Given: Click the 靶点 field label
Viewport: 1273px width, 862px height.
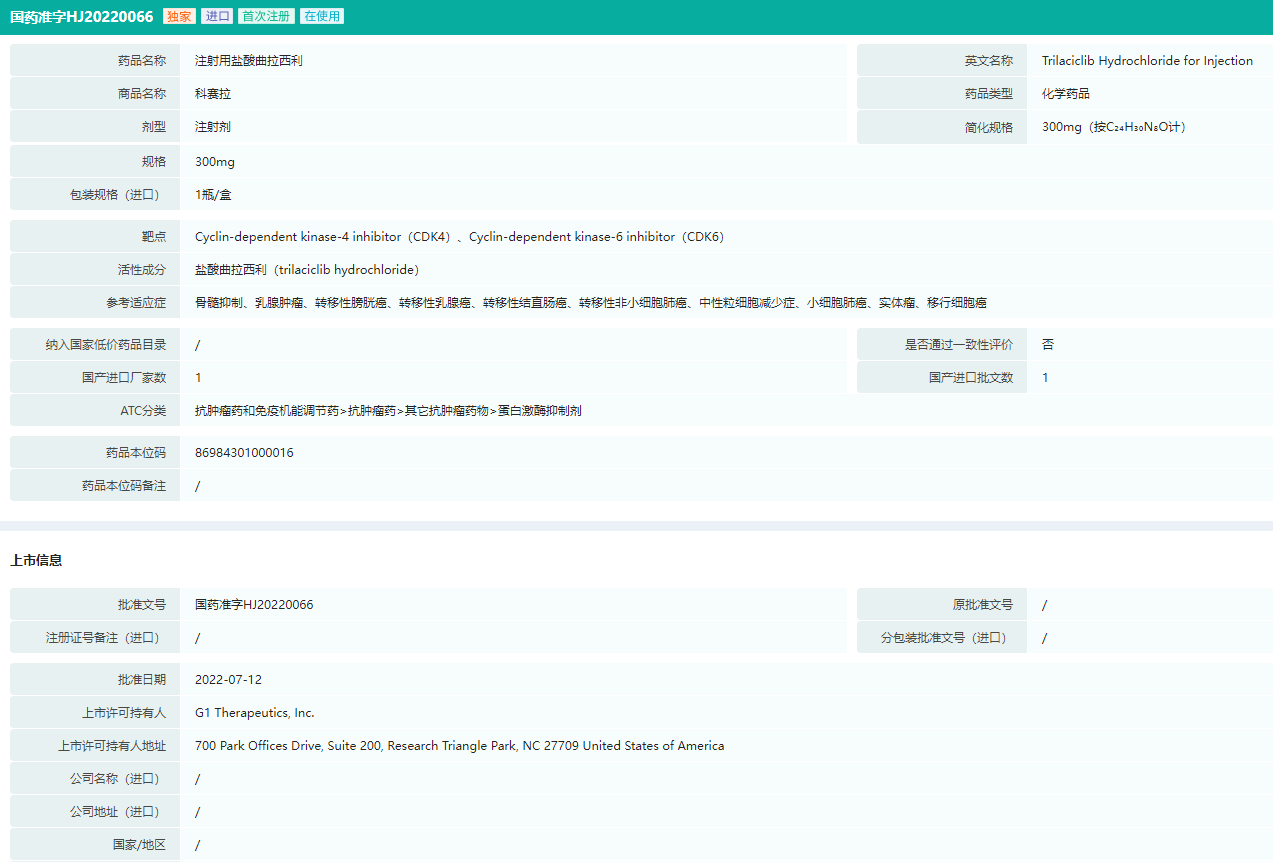Looking at the screenshot, I should tap(154, 237).
